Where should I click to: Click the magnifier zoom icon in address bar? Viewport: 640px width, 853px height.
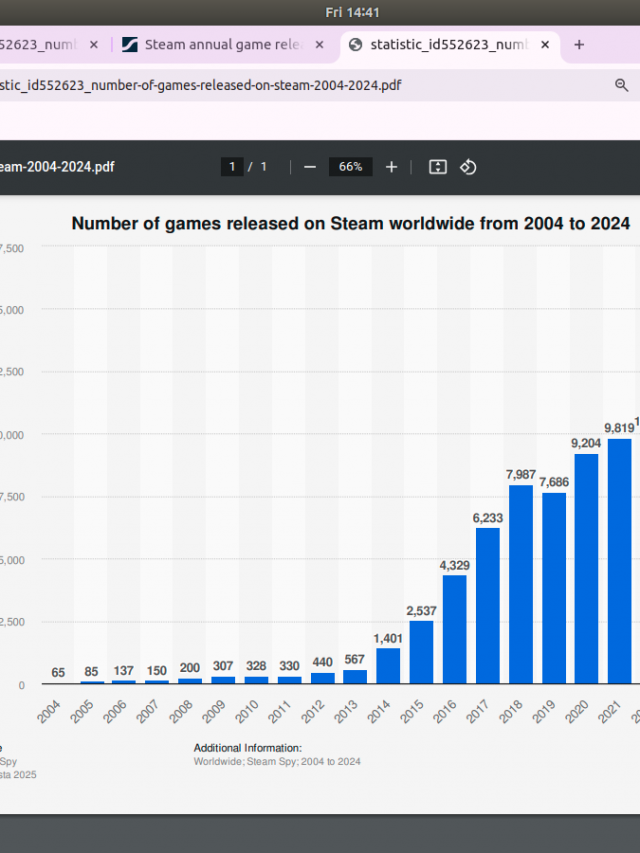pos(621,86)
